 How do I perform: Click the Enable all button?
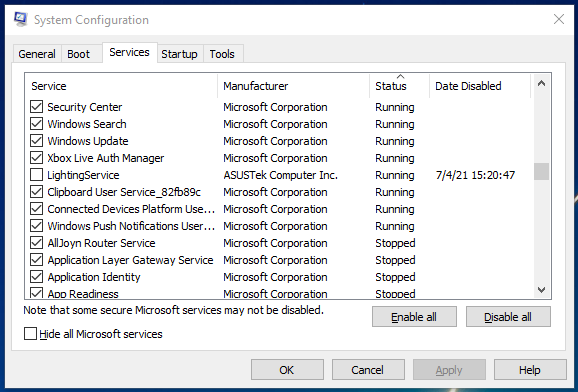[414, 317]
